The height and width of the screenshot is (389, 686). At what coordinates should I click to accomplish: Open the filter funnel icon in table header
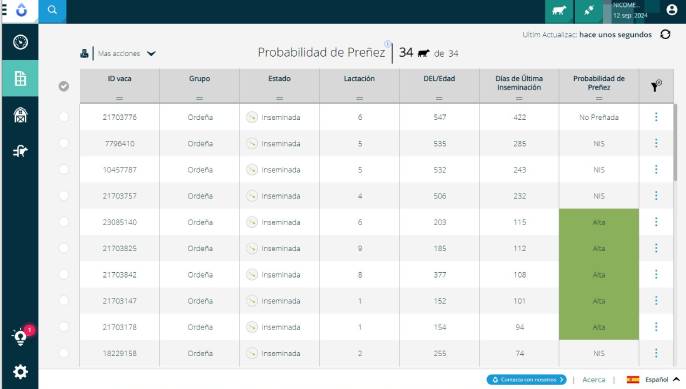point(655,86)
